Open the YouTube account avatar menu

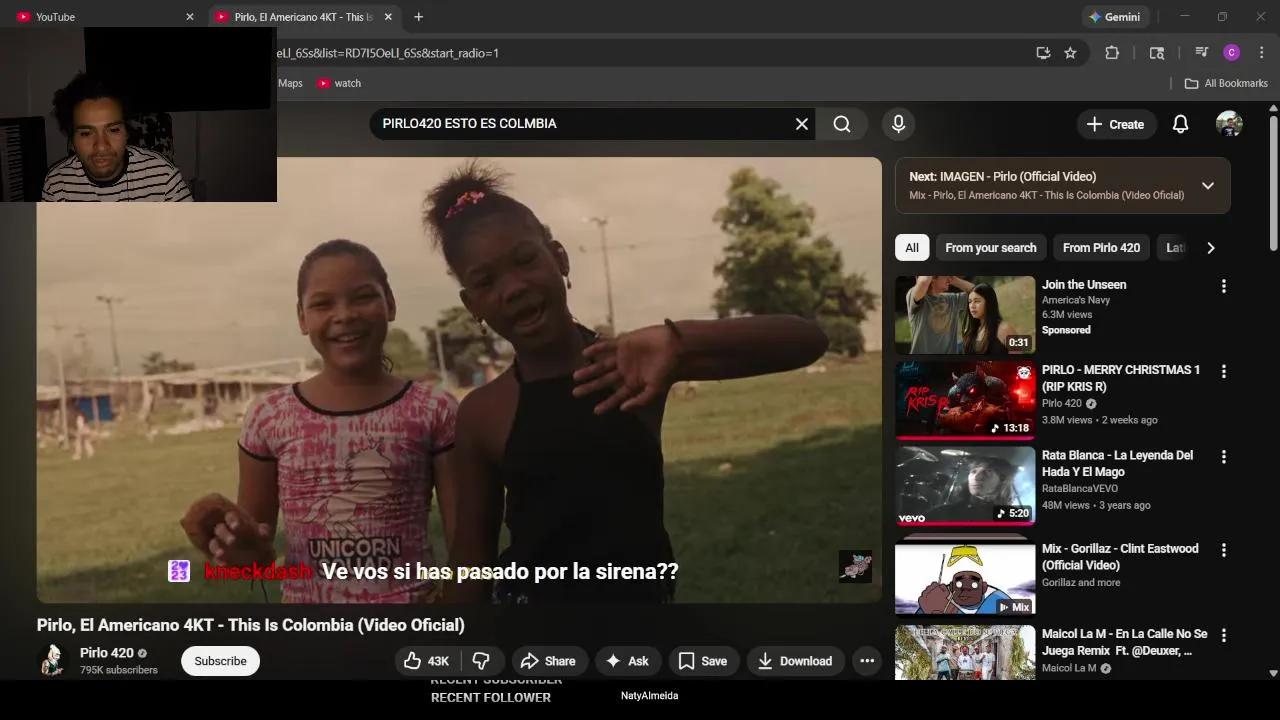click(x=1229, y=124)
